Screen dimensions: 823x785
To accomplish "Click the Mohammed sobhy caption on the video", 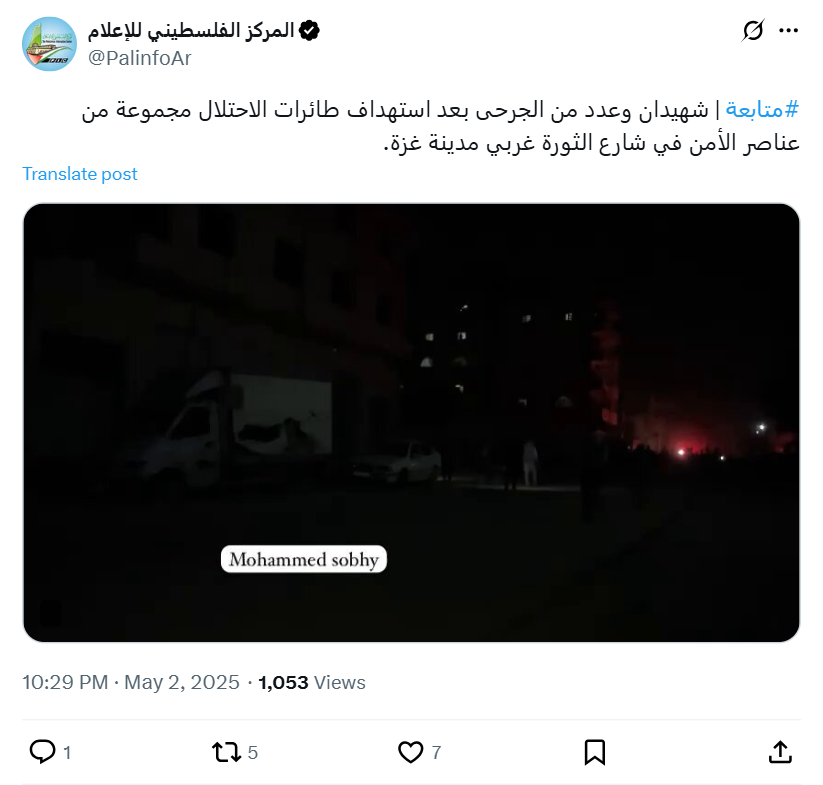I will 304,559.
